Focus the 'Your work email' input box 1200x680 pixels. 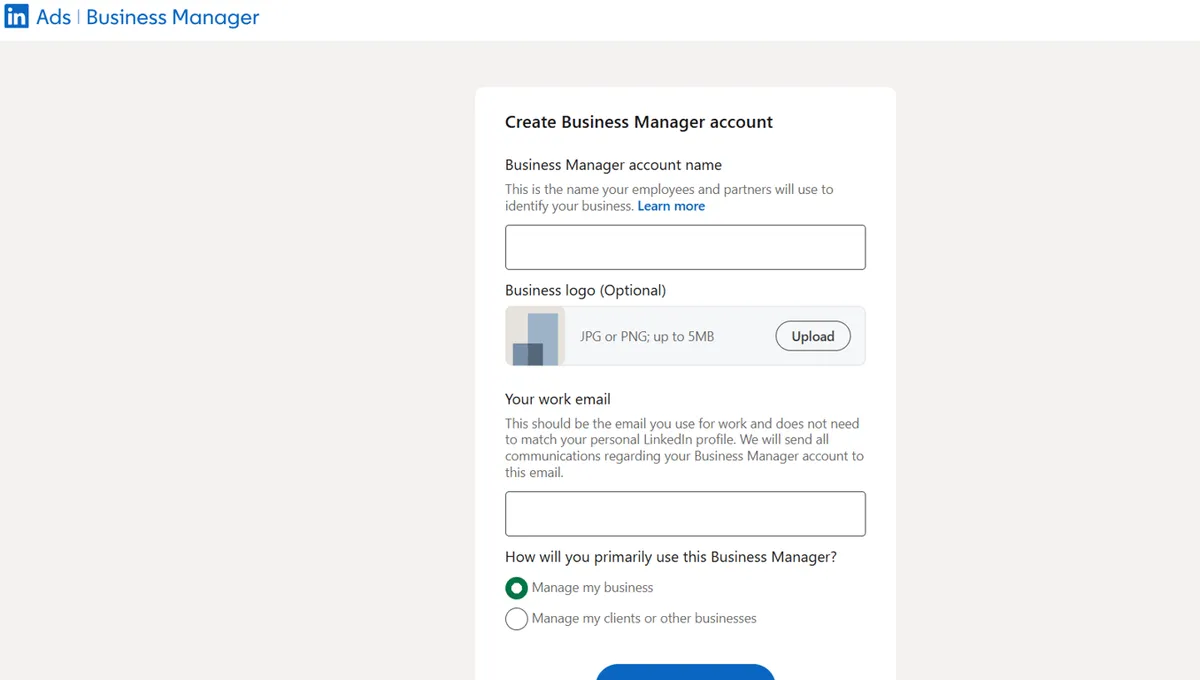(x=685, y=513)
